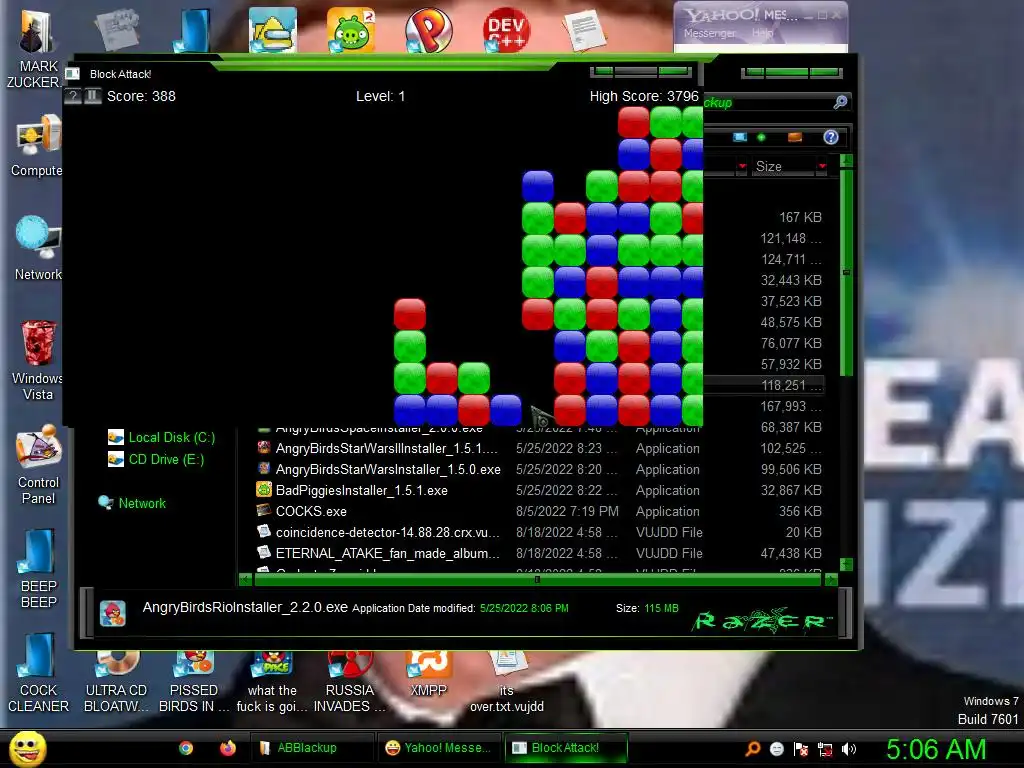Select Local Disk (C:) in navigation pane
This screenshot has width=1024, height=768.
click(x=162, y=438)
